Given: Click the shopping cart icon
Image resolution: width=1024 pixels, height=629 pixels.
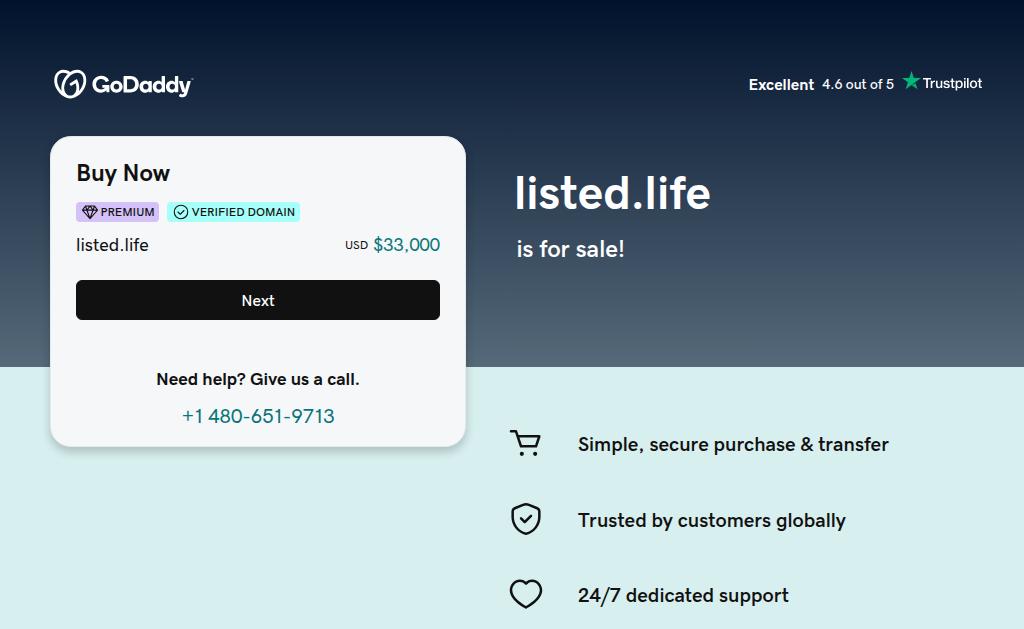Looking at the screenshot, I should [x=525, y=443].
